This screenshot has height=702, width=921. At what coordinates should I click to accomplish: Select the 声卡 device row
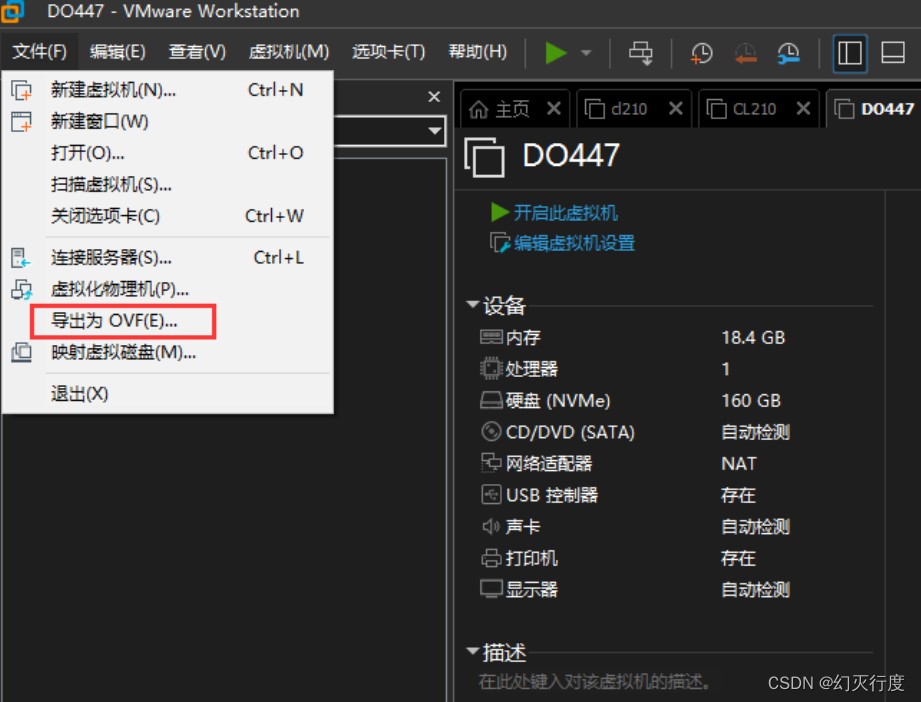(x=675, y=527)
